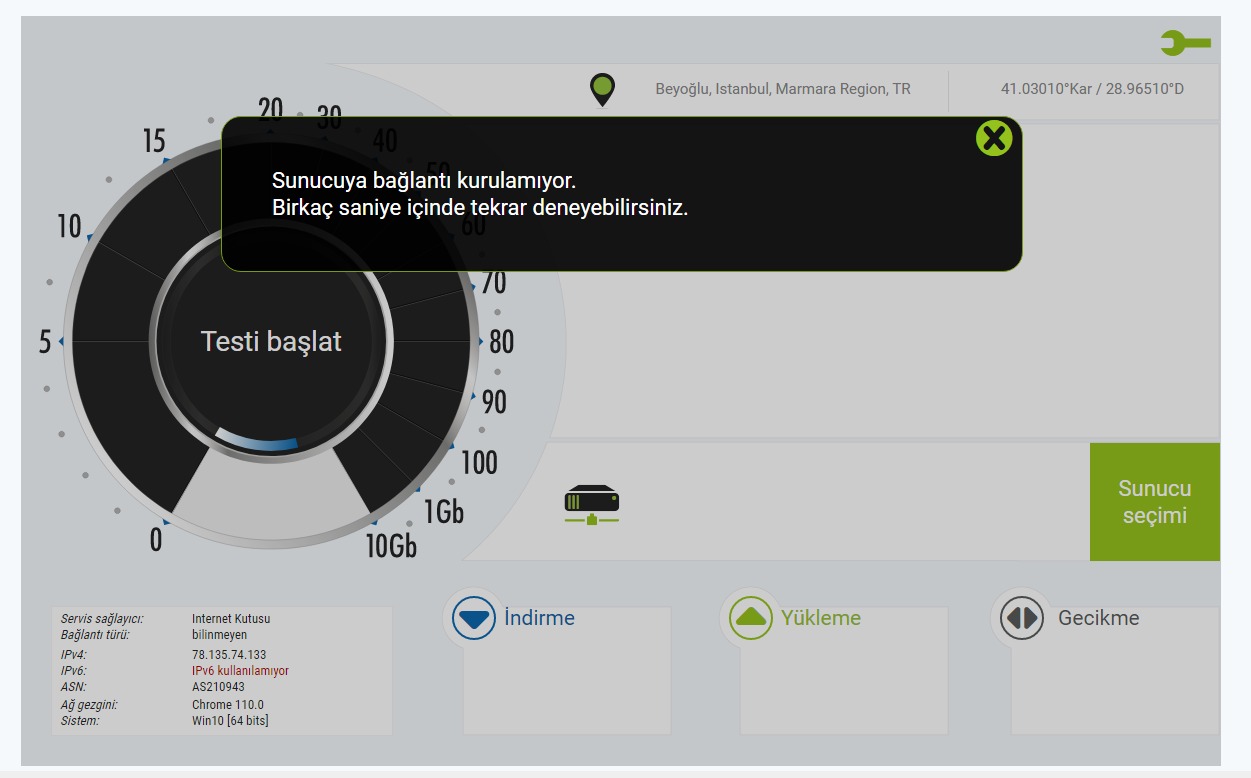
Task: Click the red IPv6 kullanılamıyor text
Action: click(x=240, y=671)
